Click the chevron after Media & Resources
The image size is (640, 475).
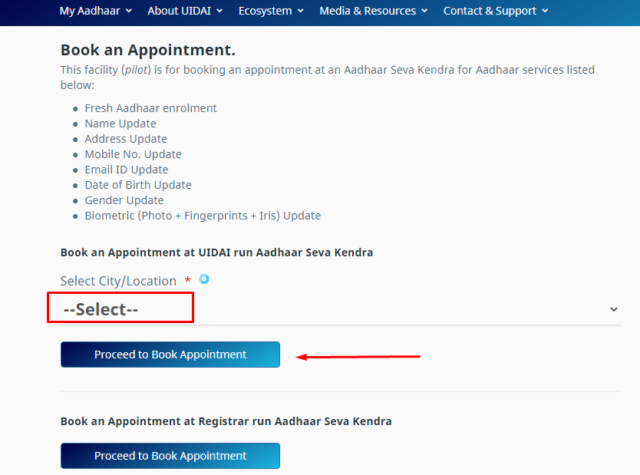[424, 11]
